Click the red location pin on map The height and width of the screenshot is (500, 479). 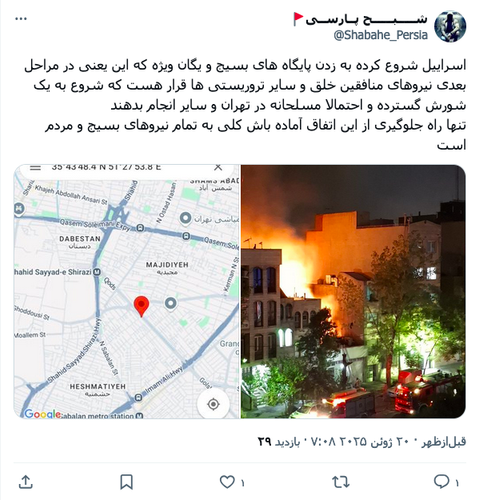(x=141, y=306)
